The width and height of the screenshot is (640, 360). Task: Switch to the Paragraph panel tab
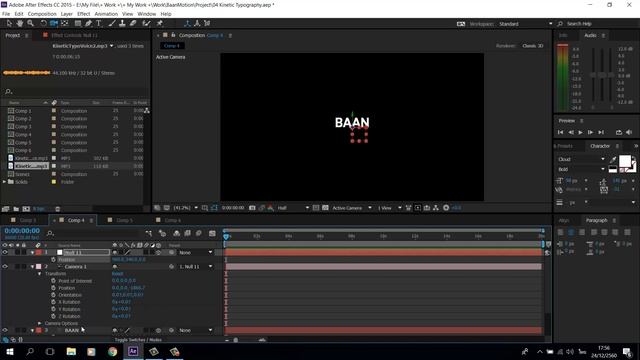pos(596,220)
